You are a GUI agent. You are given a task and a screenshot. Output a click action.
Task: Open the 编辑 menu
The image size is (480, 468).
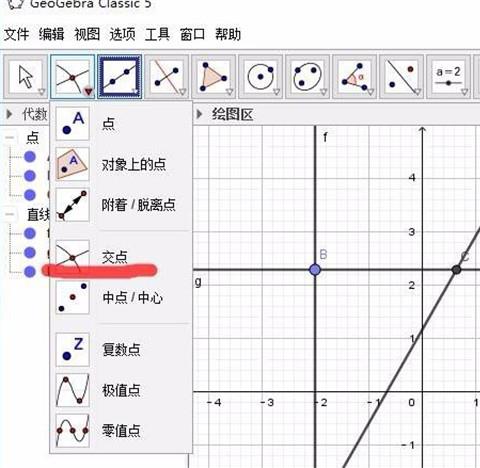(x=51, y=34)
